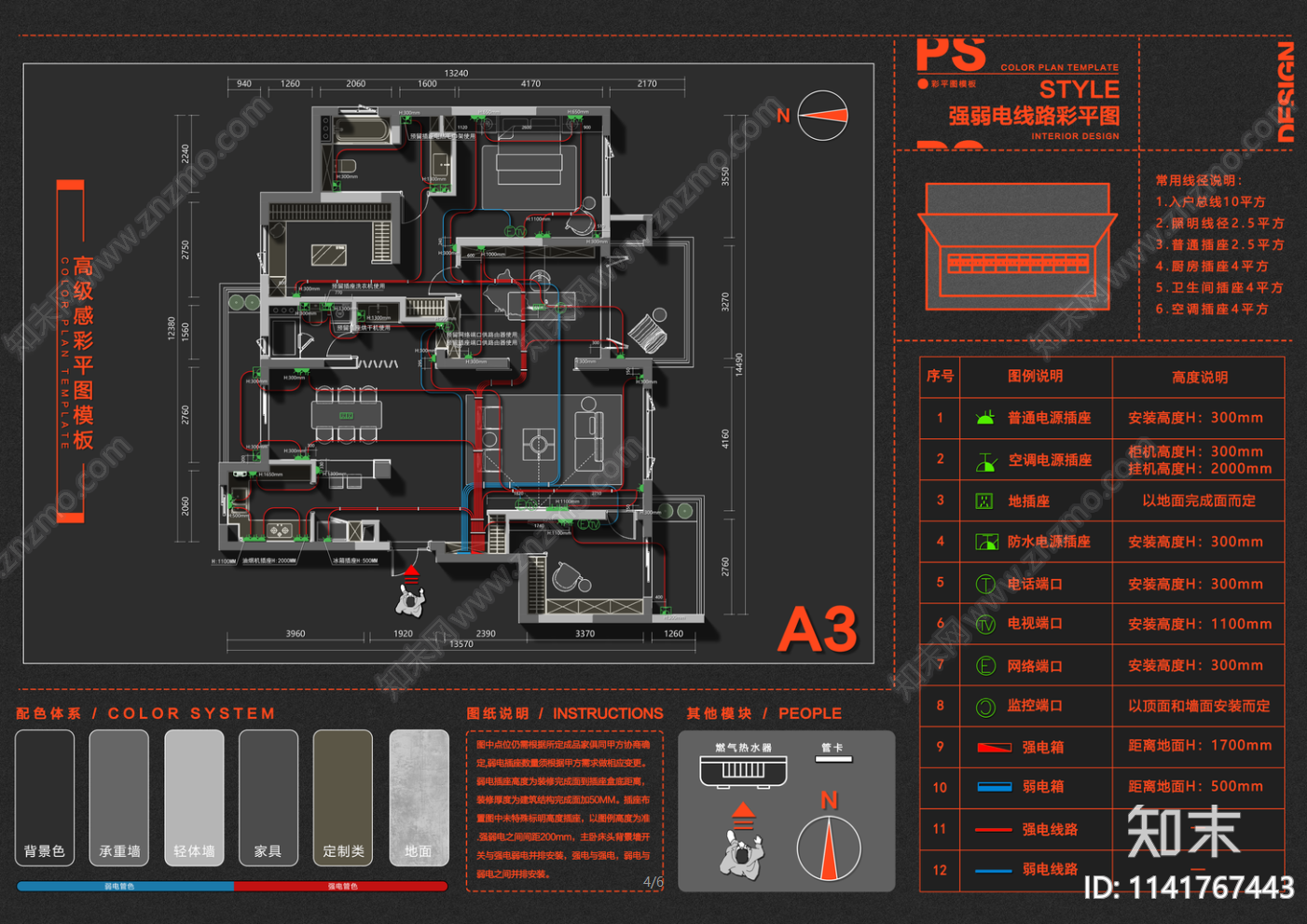
Task: Click the 常用线径说明 heading
Action: point(1200,181)
